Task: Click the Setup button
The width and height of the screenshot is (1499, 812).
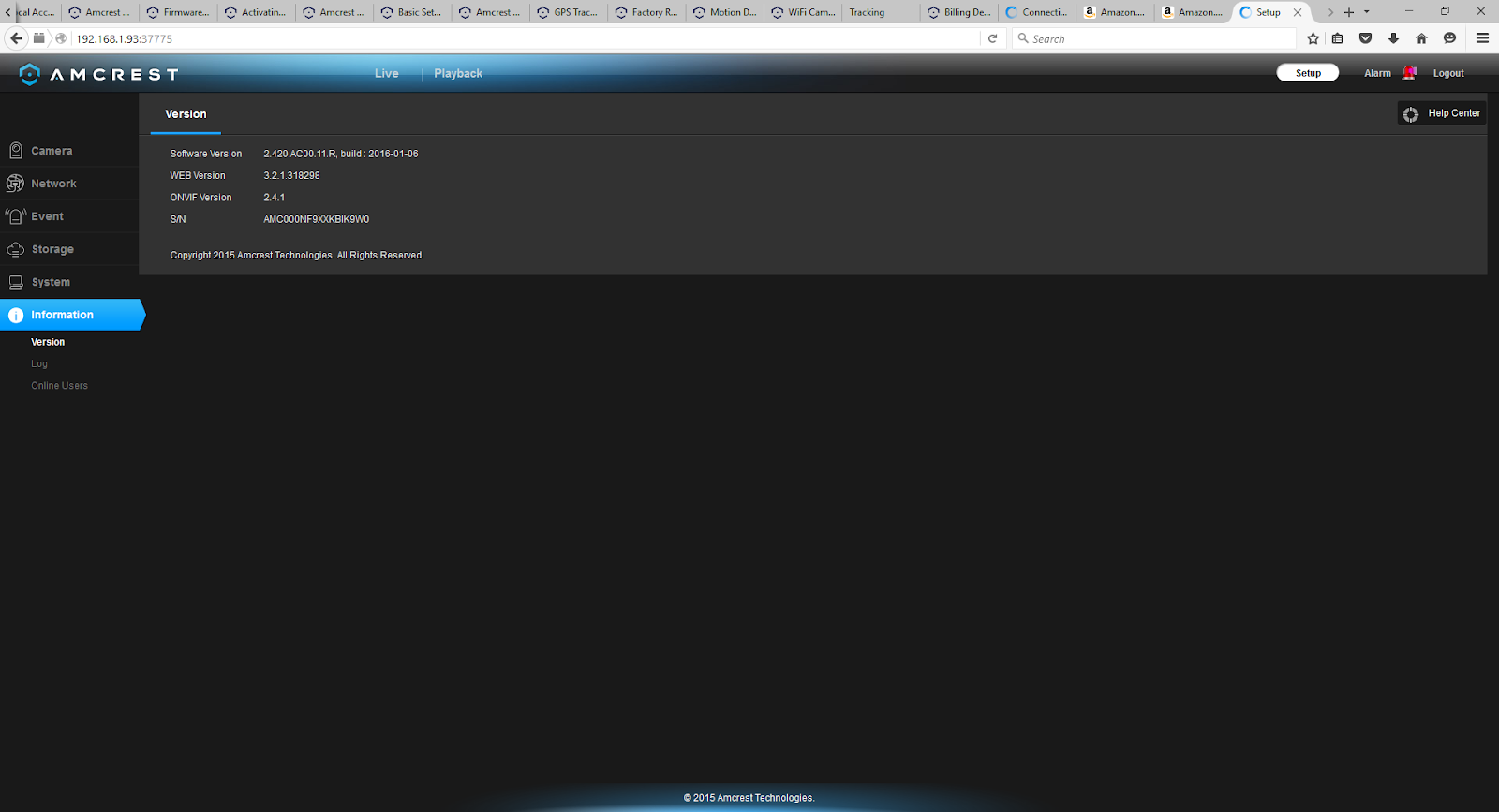Action: [1308, 73]
